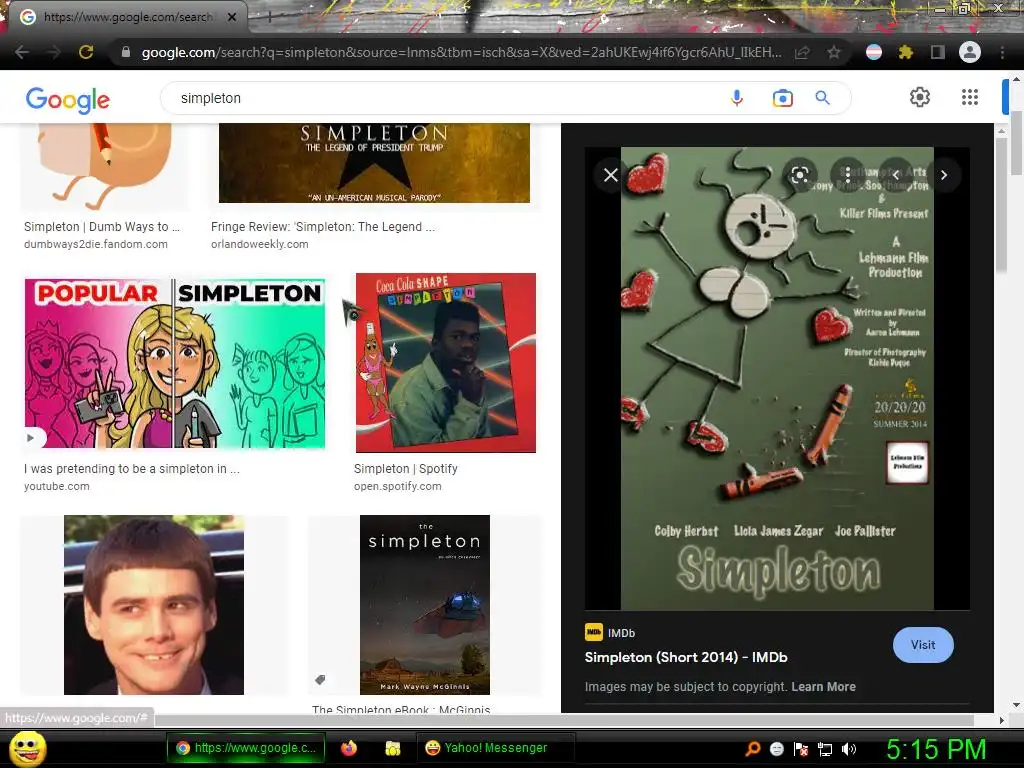Screen dimensions: 1024x768
Task: Open the Simpleton Legend of President Trump thumbnail
Action: coord(374,163)
